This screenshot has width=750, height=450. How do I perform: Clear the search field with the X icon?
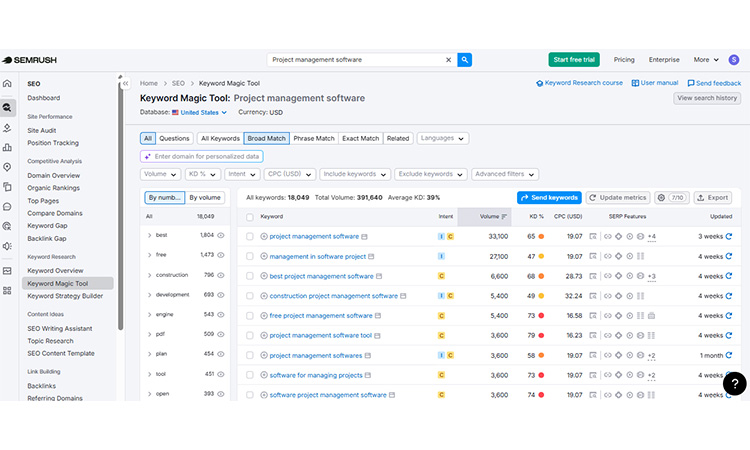pos(449,60)
